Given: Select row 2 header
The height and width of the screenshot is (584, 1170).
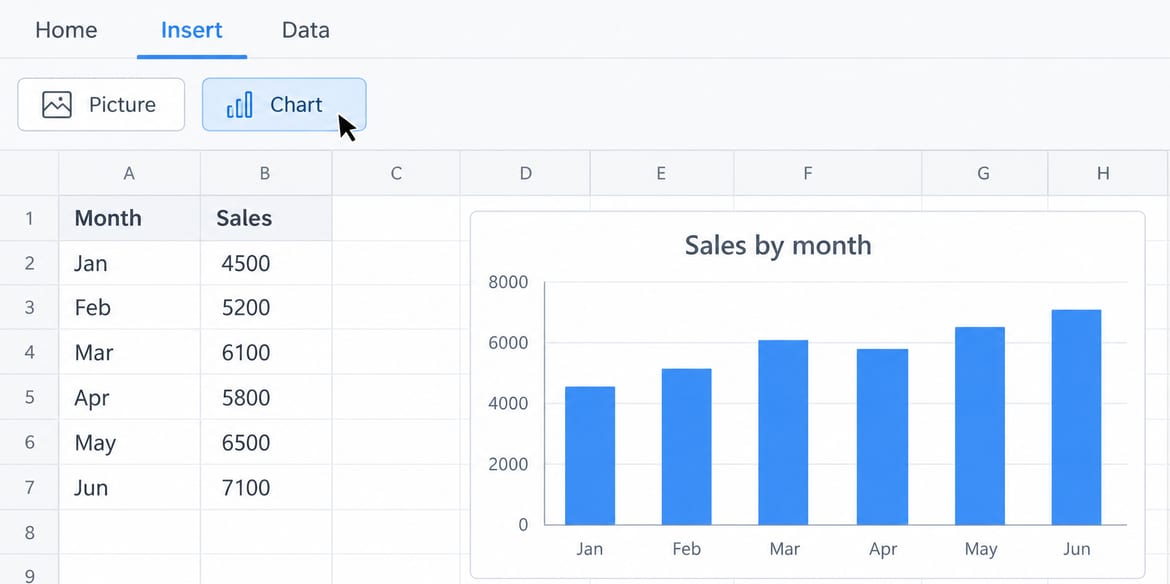Looking at the screenshot, I should click(29, 263).
